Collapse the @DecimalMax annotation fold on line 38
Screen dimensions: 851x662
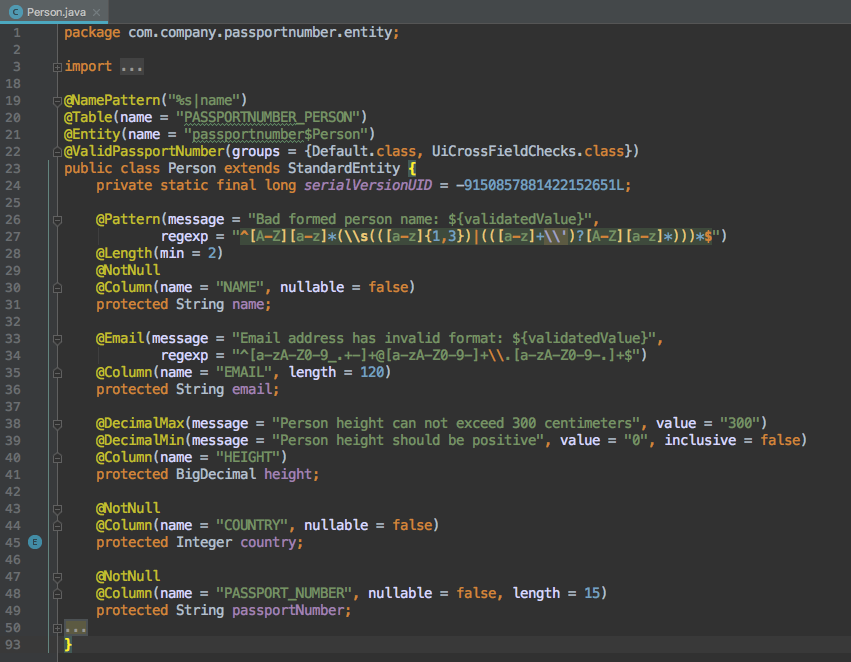57,422
